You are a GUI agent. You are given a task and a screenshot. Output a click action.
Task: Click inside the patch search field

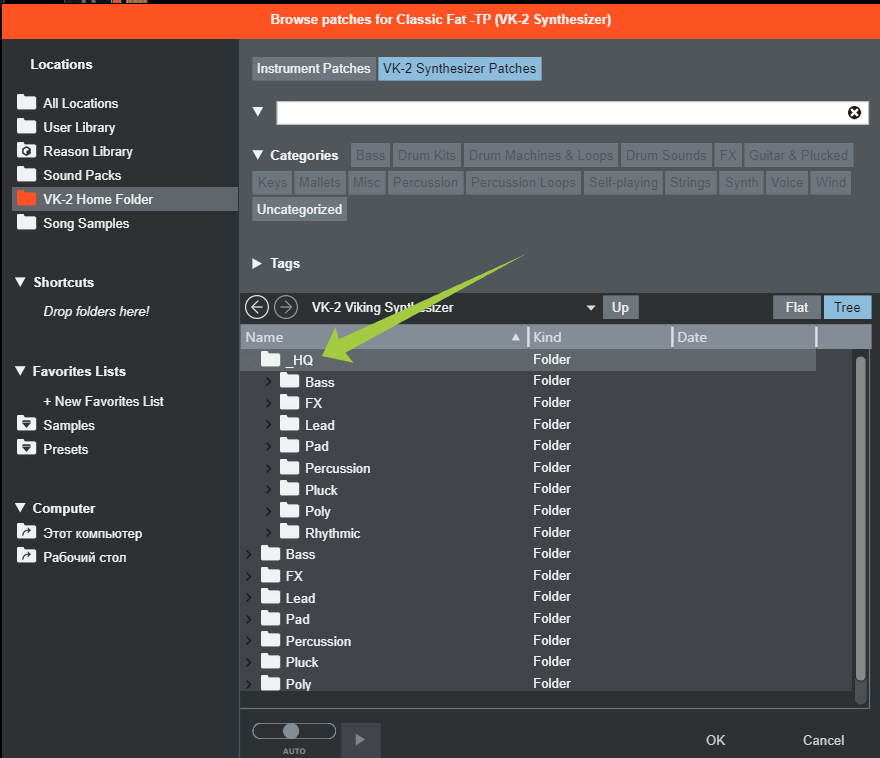click(x=561, y=113)
